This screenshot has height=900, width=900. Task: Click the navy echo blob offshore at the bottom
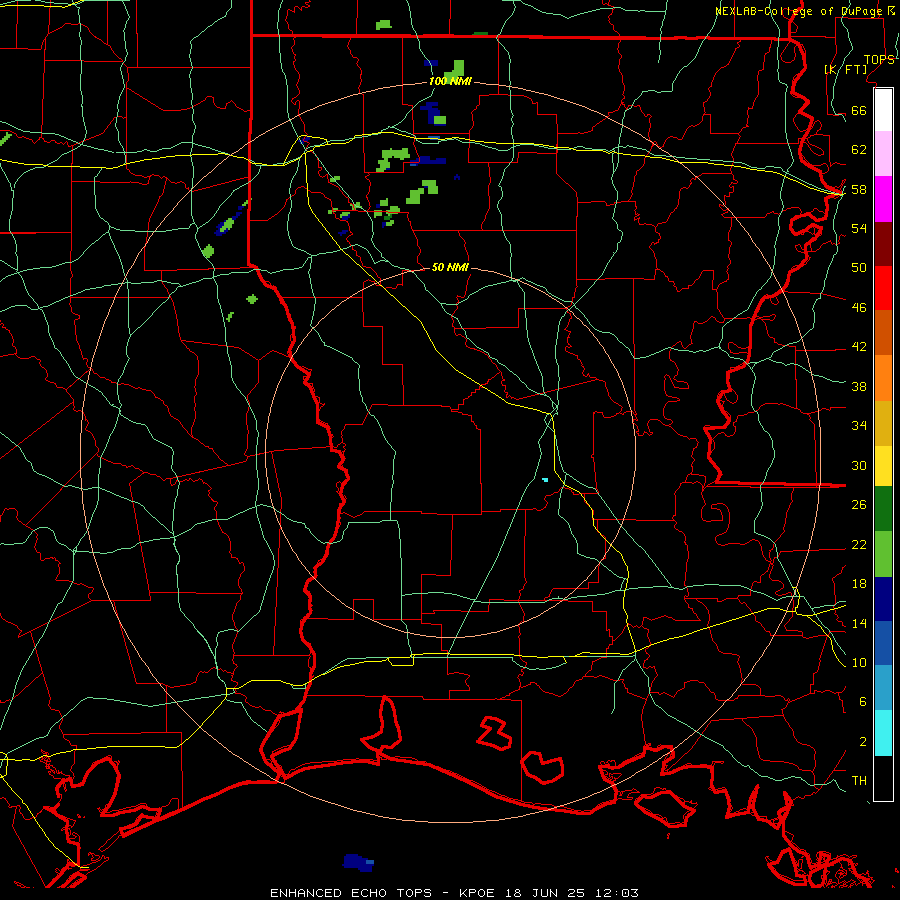358,862
